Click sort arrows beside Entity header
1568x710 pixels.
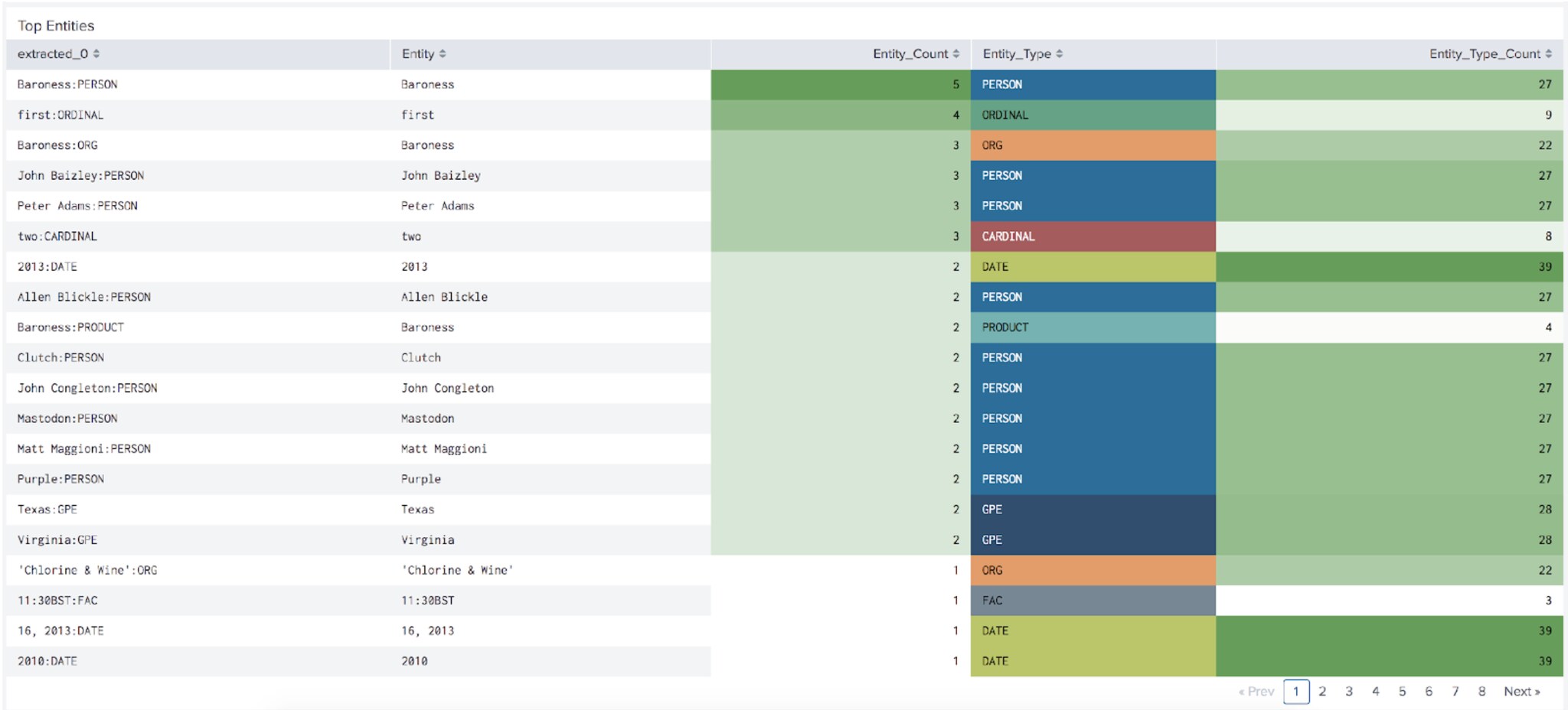[443, 54]
